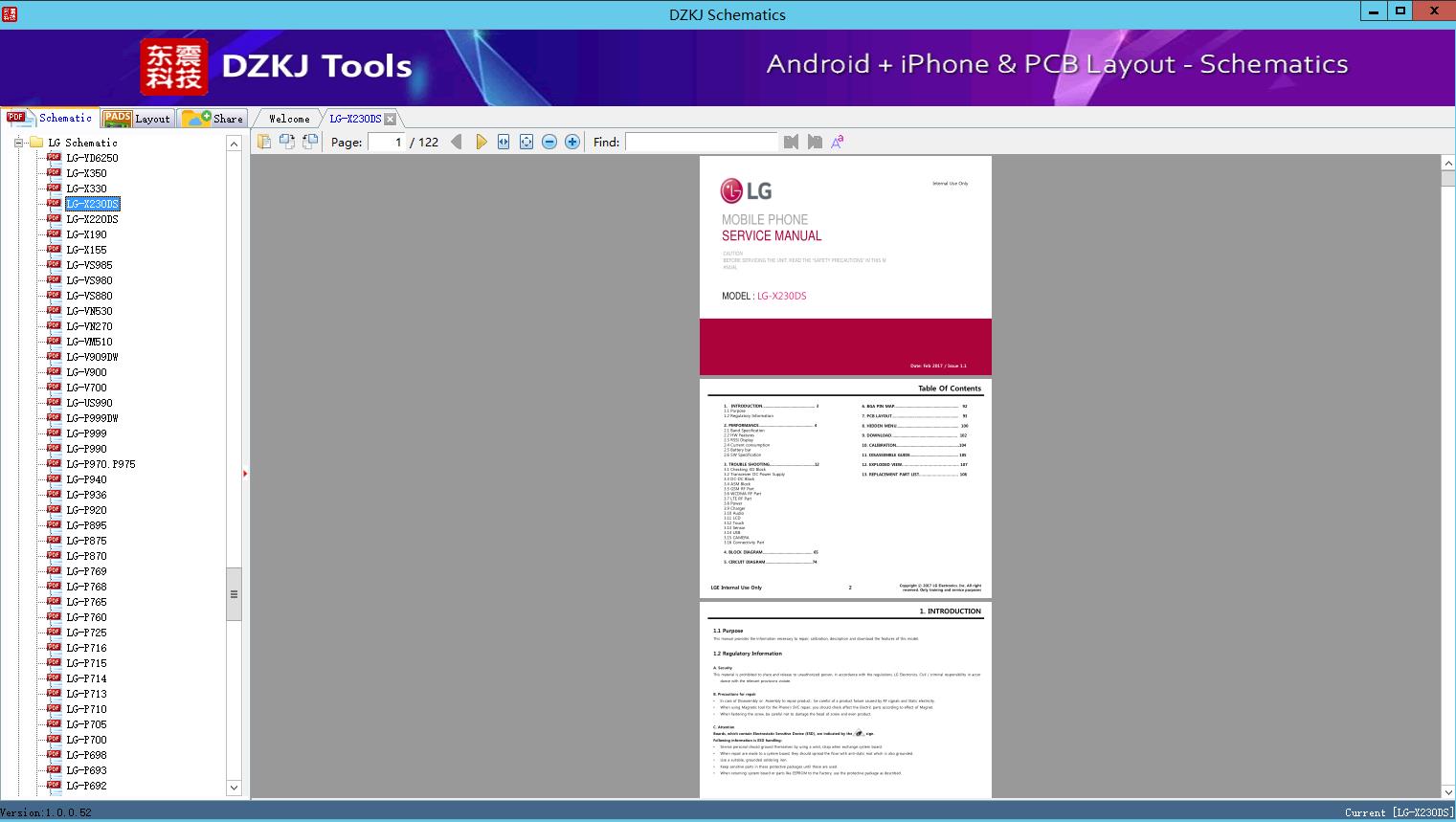
Task: Fit whole page in view
Action: click(x=526, y=142)
